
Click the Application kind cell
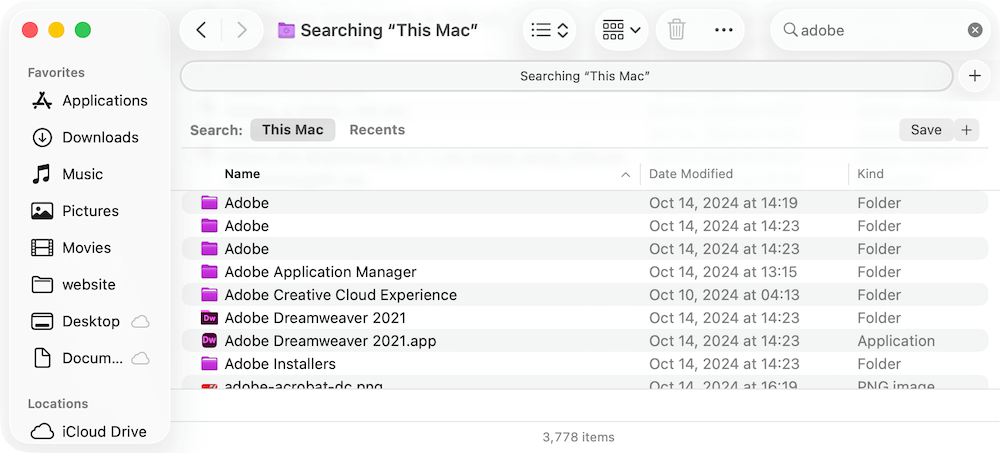click(896, 341)
